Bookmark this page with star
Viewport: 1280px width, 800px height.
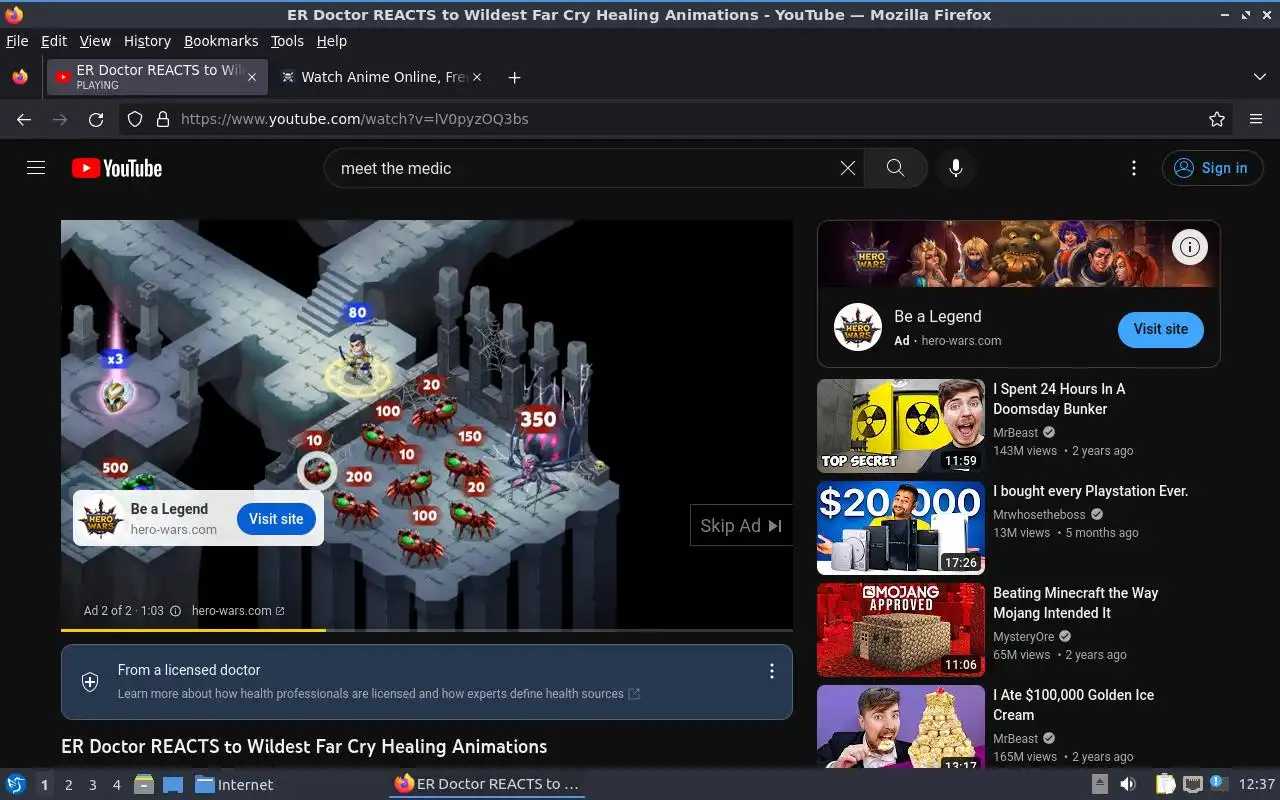click(1217, 119)
